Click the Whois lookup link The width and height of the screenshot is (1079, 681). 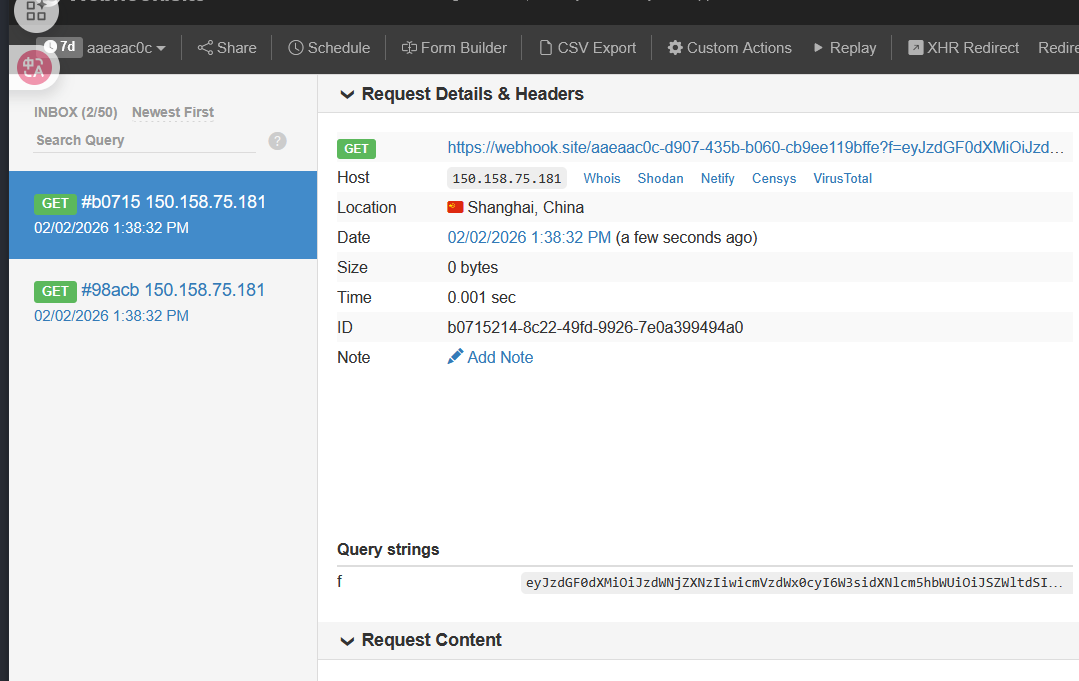pyautogui.click(x=602, y=179)
